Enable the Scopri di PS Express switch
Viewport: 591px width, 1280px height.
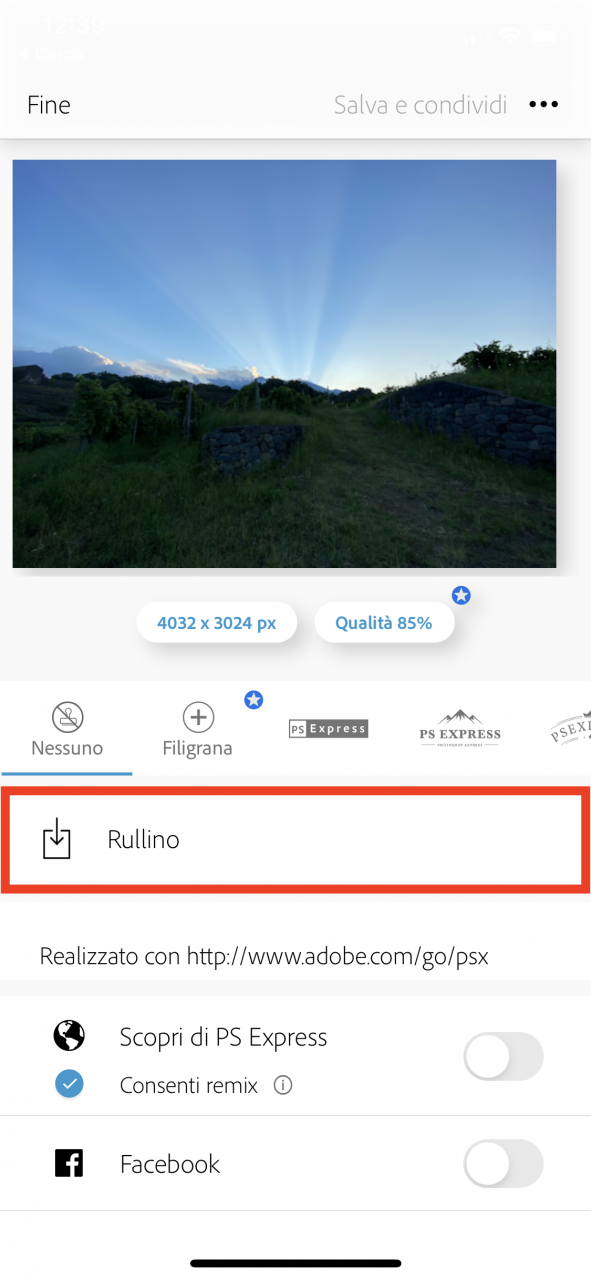click(503, 1057)
